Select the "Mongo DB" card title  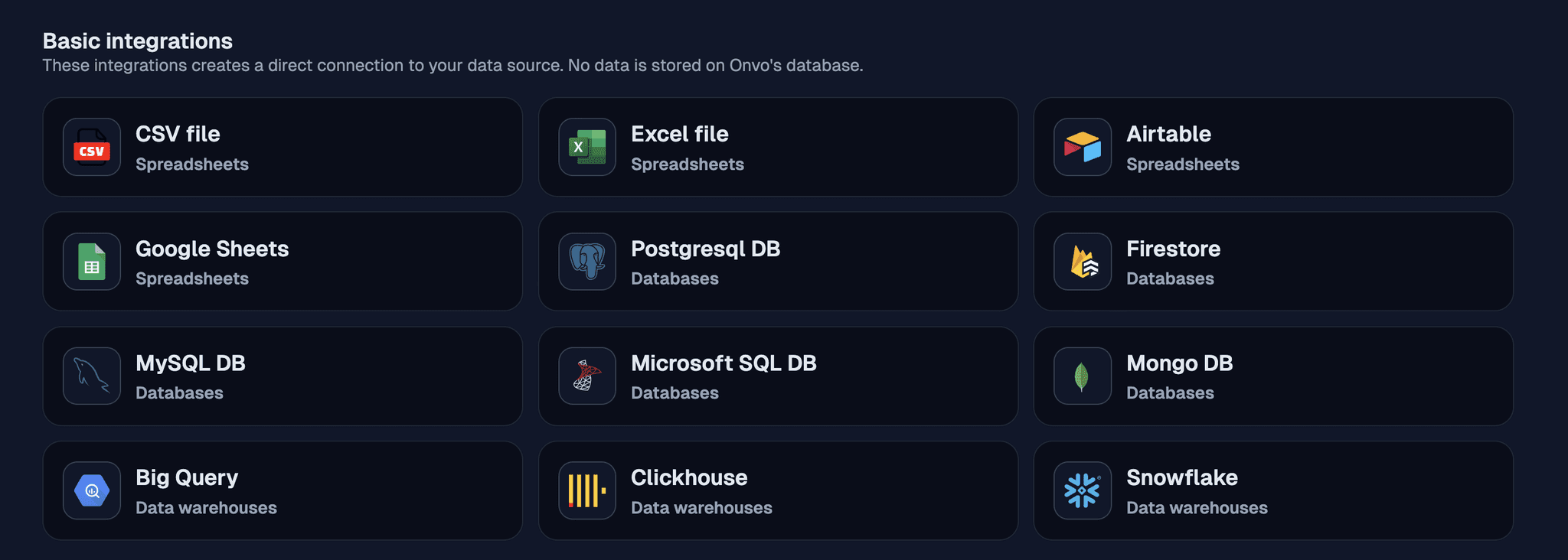pos(1179,363)
